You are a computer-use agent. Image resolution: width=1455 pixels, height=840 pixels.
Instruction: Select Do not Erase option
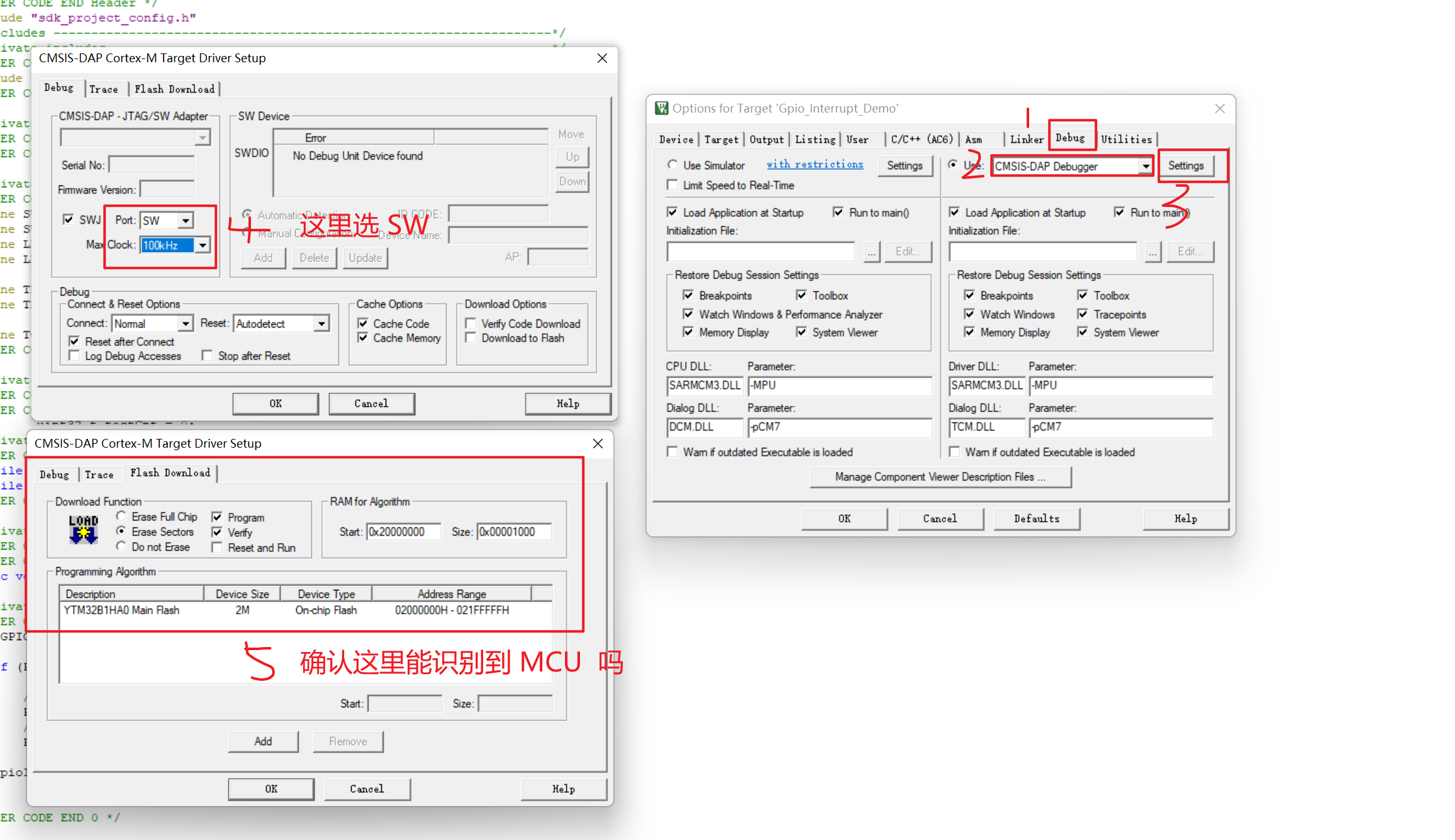pos(121,546)
